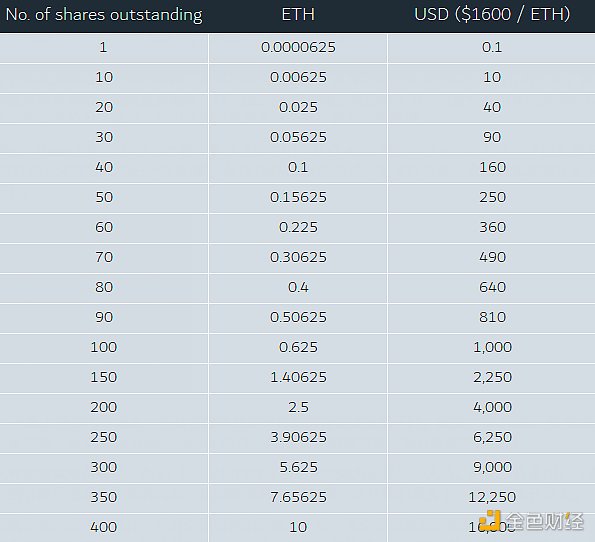The image size is (595, 542).
Task: Click the shares cell showing 200
Action: [104, 408]
